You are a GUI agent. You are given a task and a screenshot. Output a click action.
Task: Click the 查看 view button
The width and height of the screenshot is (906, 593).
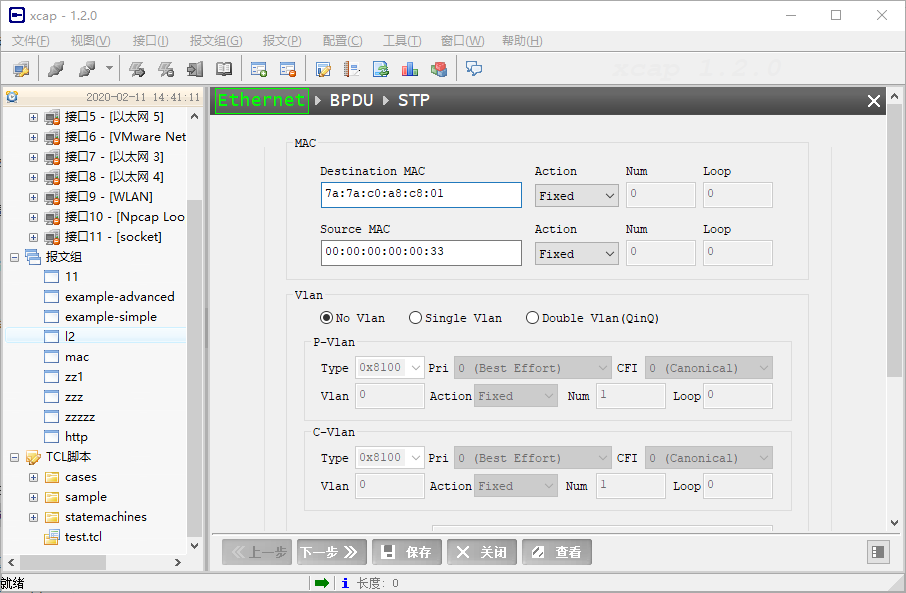[x=557, y=552]
